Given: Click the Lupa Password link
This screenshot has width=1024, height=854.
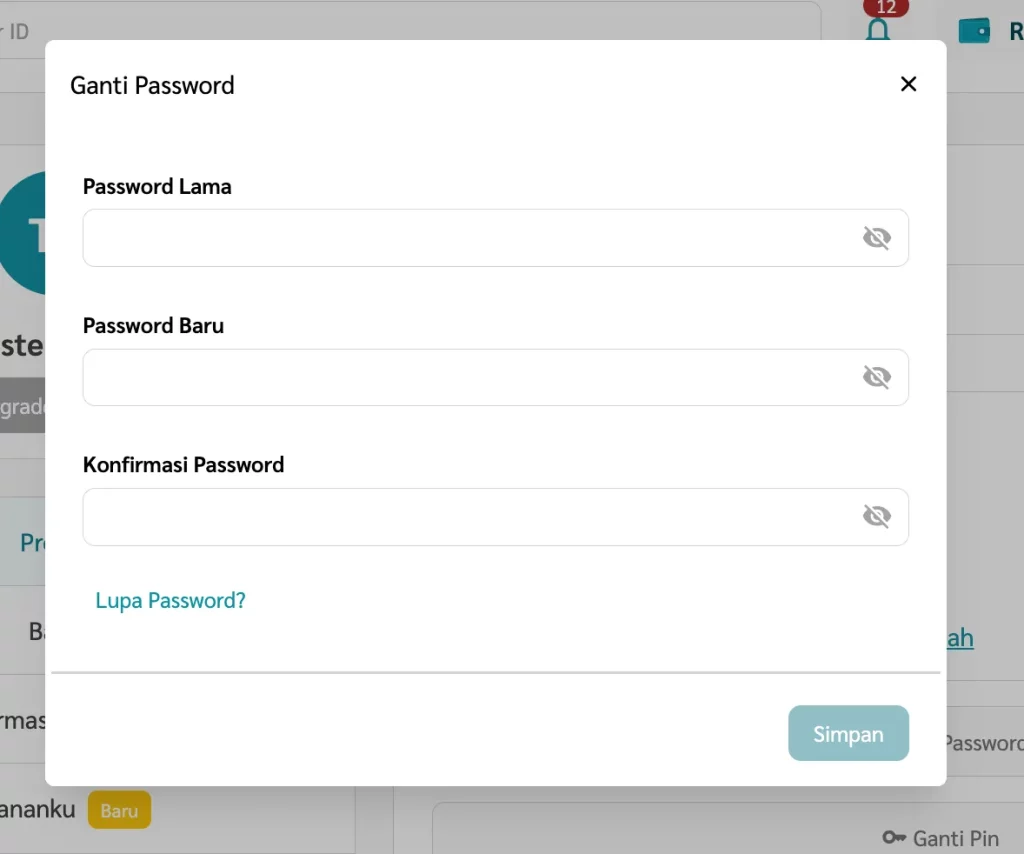Looking at the screenshot, I should pyautogui.click(x=170, y=600).
